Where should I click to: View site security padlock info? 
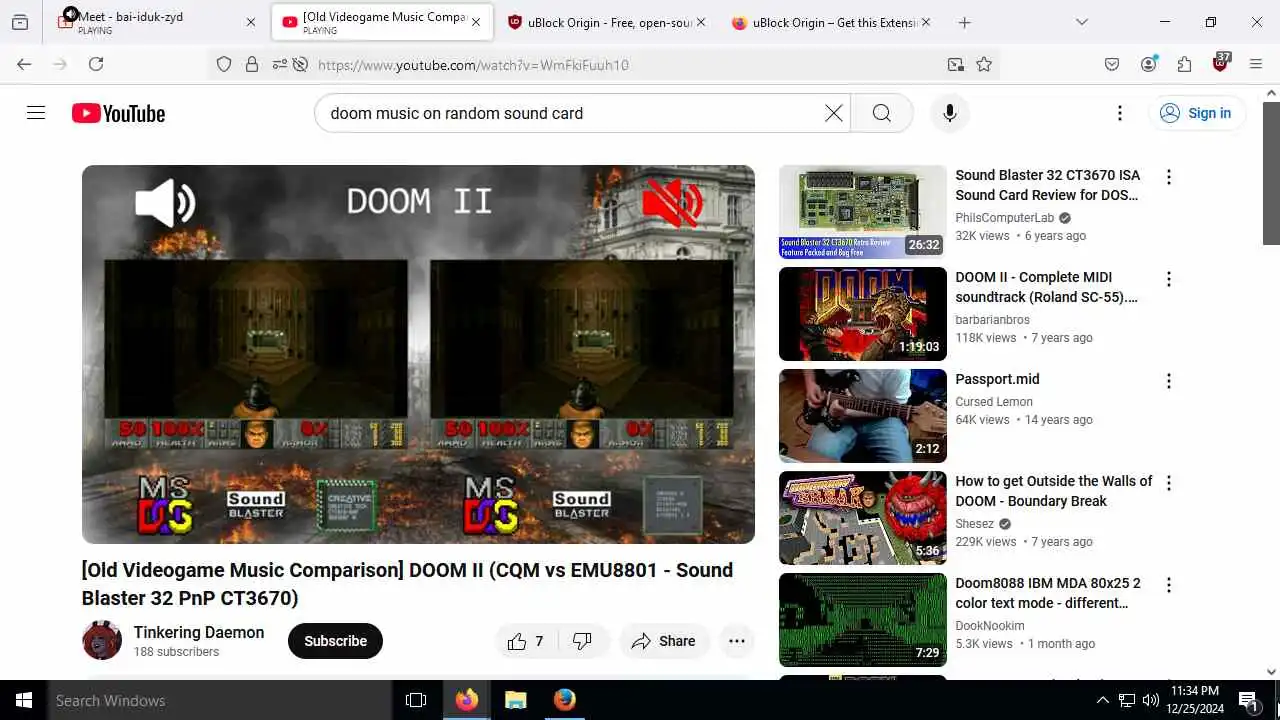coord(252,64)
